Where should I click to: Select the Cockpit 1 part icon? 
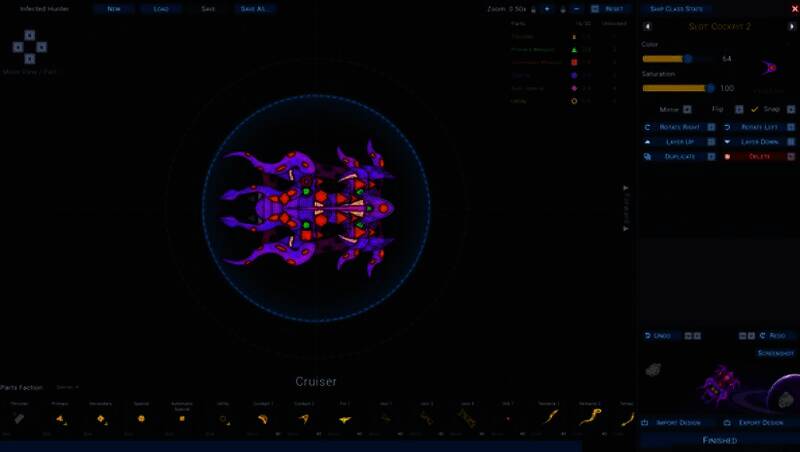click(x=263, y=418)
